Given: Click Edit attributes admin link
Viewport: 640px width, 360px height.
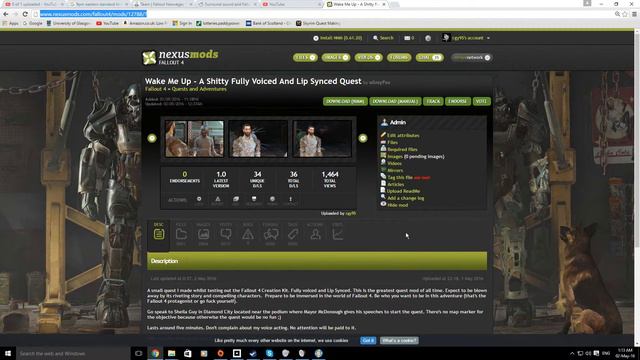Looking at the screenshot, I should coord(403,136).
